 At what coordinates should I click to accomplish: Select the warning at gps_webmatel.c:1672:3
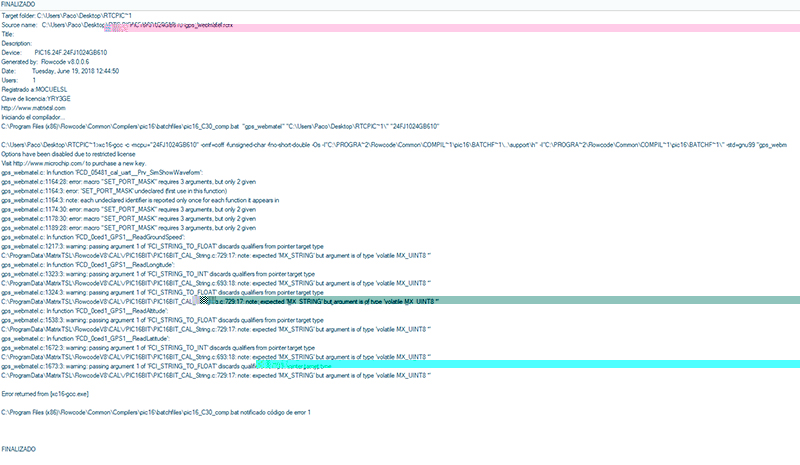[x=158, y=348]
